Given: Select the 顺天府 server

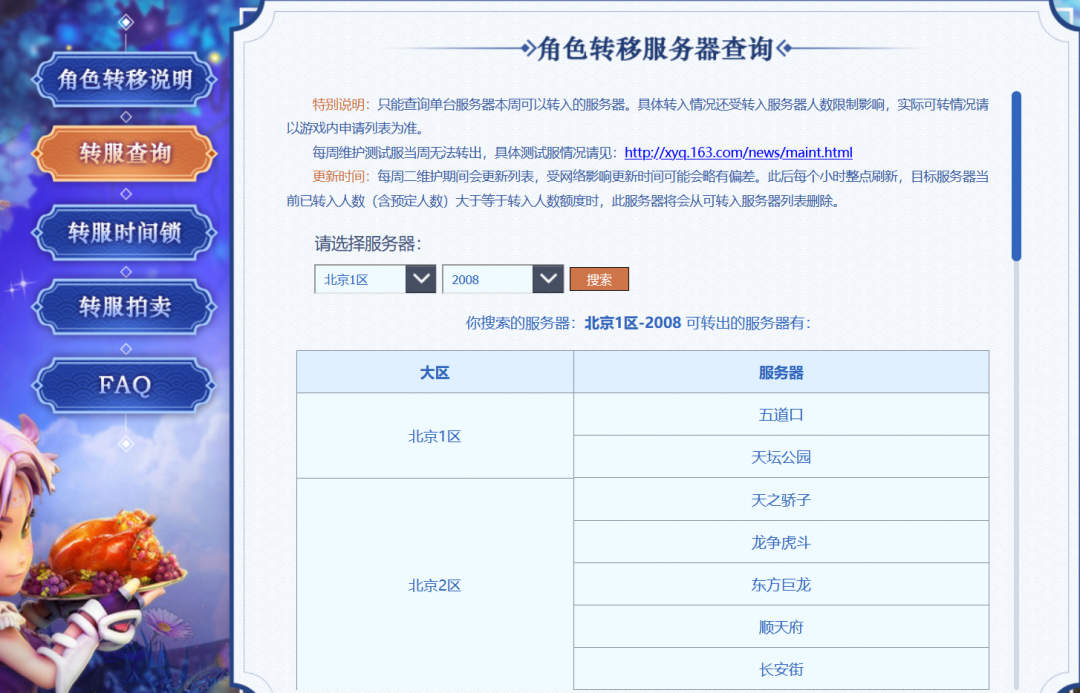Looking at the screenshot, I should coord(780,626).
